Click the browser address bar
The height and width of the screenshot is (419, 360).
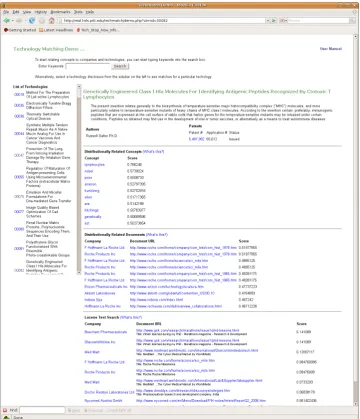pyautogui.click(x=163, y=21)
